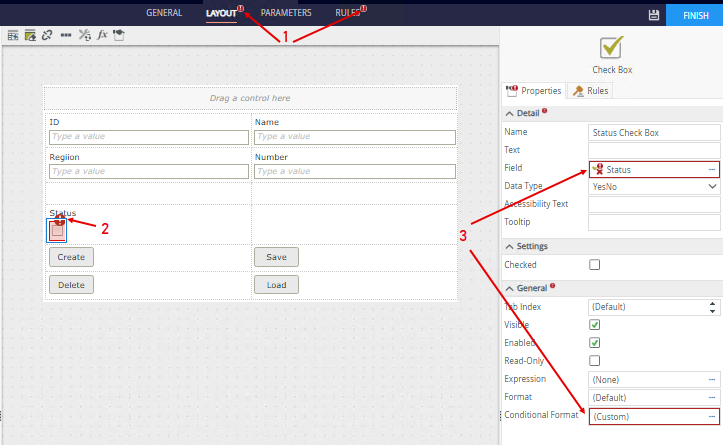Image resolution: width=723 pixels, height=445 pixels.
Task: Click the 'Drag a control here' area
Action: tap(250, 98)
